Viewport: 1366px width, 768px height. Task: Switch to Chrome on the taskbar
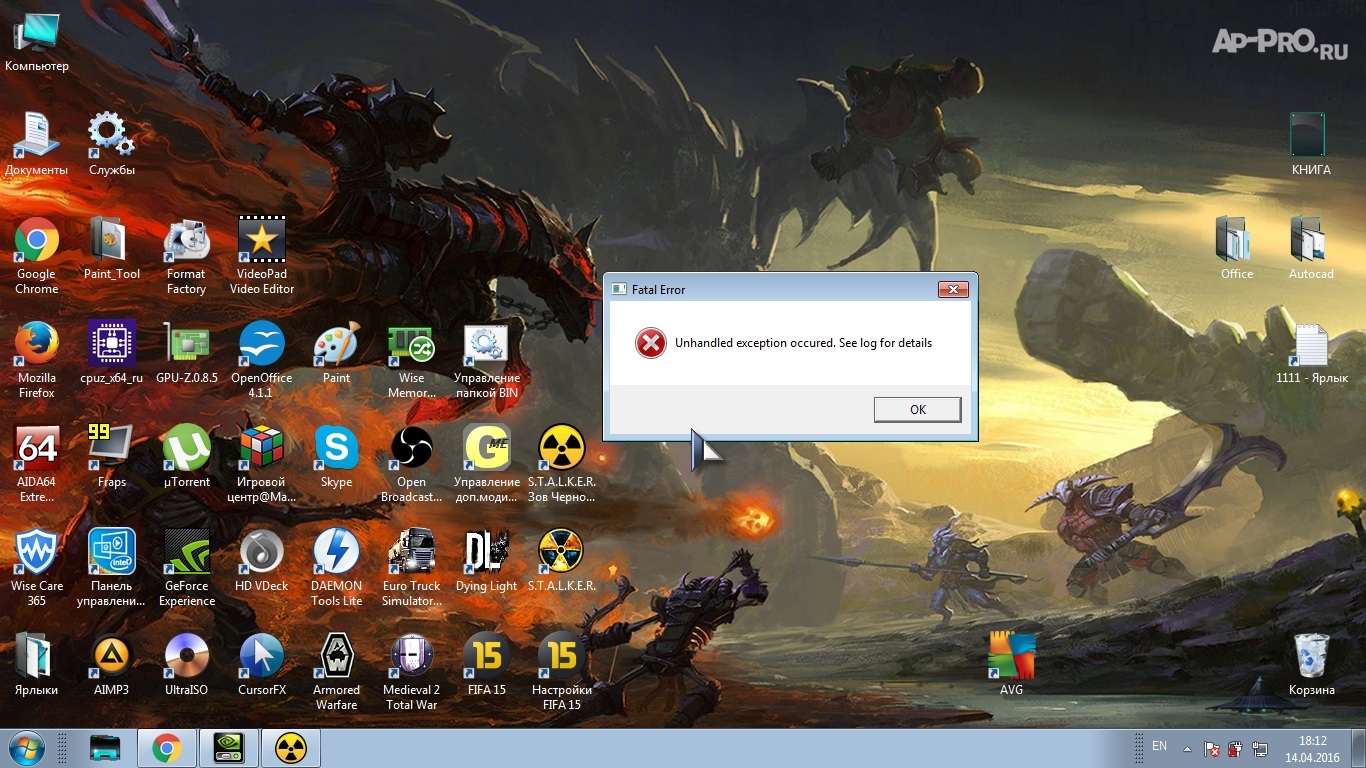[x=166, y=748]
